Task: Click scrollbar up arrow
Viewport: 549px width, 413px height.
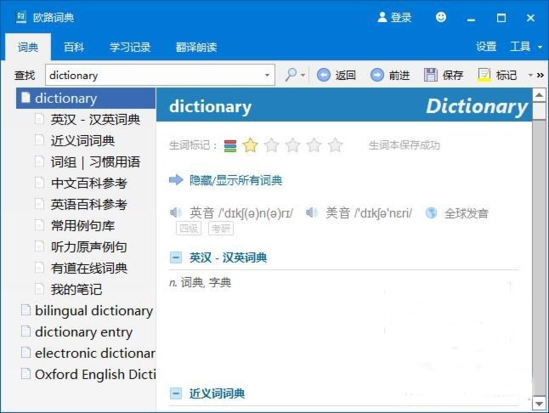Action: tap(539, 95)
